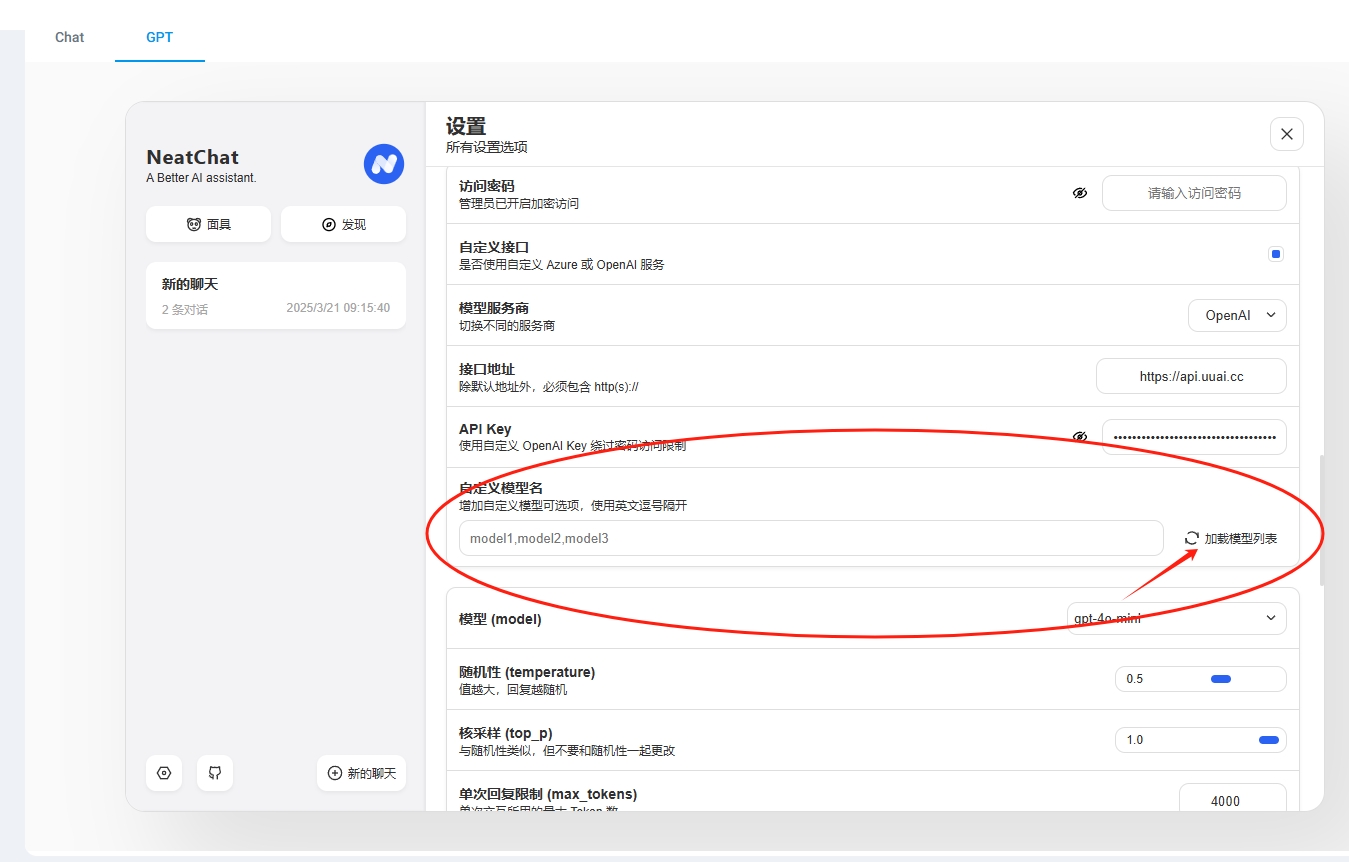Focus the API Key input field

coord(1194,437)
